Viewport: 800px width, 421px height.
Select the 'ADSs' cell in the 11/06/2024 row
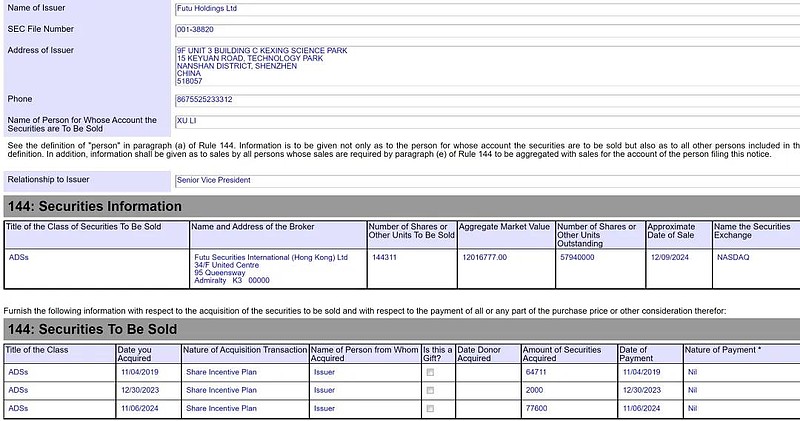[18, 408]
